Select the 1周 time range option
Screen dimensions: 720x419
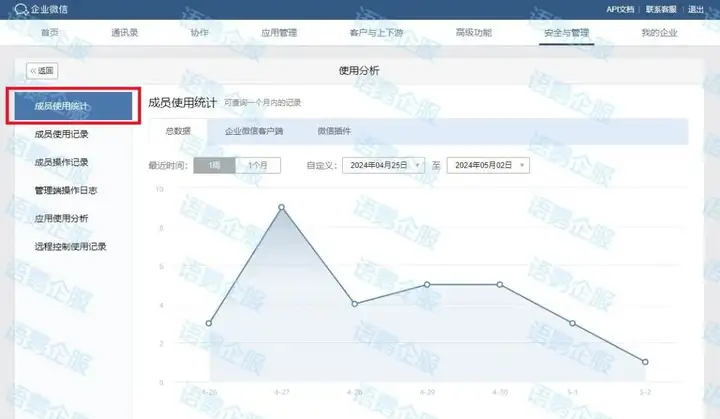click(x=214, y=166)
